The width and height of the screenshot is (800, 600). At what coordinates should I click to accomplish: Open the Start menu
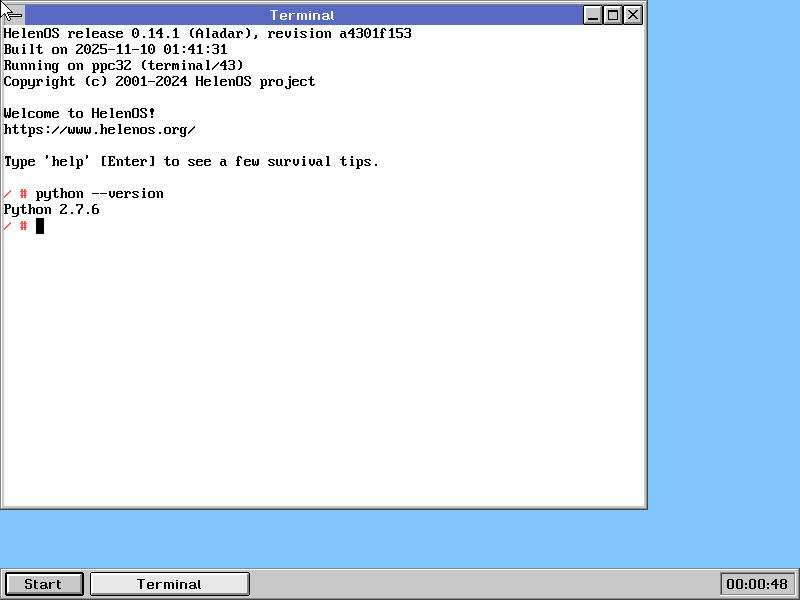43,584
